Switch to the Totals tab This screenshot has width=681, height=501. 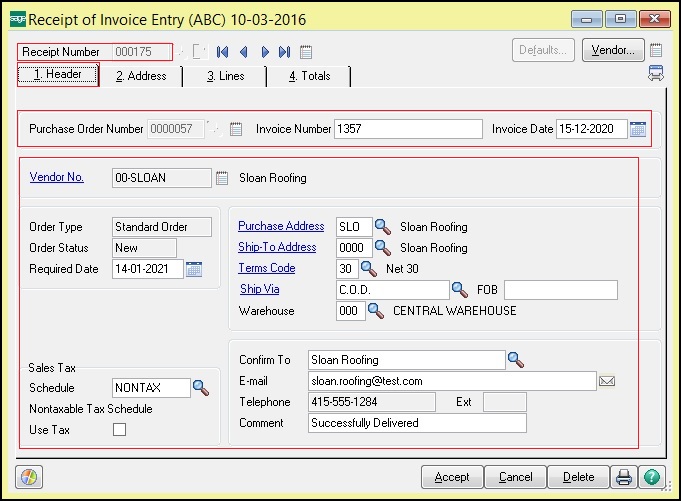[x=309, y=76]
